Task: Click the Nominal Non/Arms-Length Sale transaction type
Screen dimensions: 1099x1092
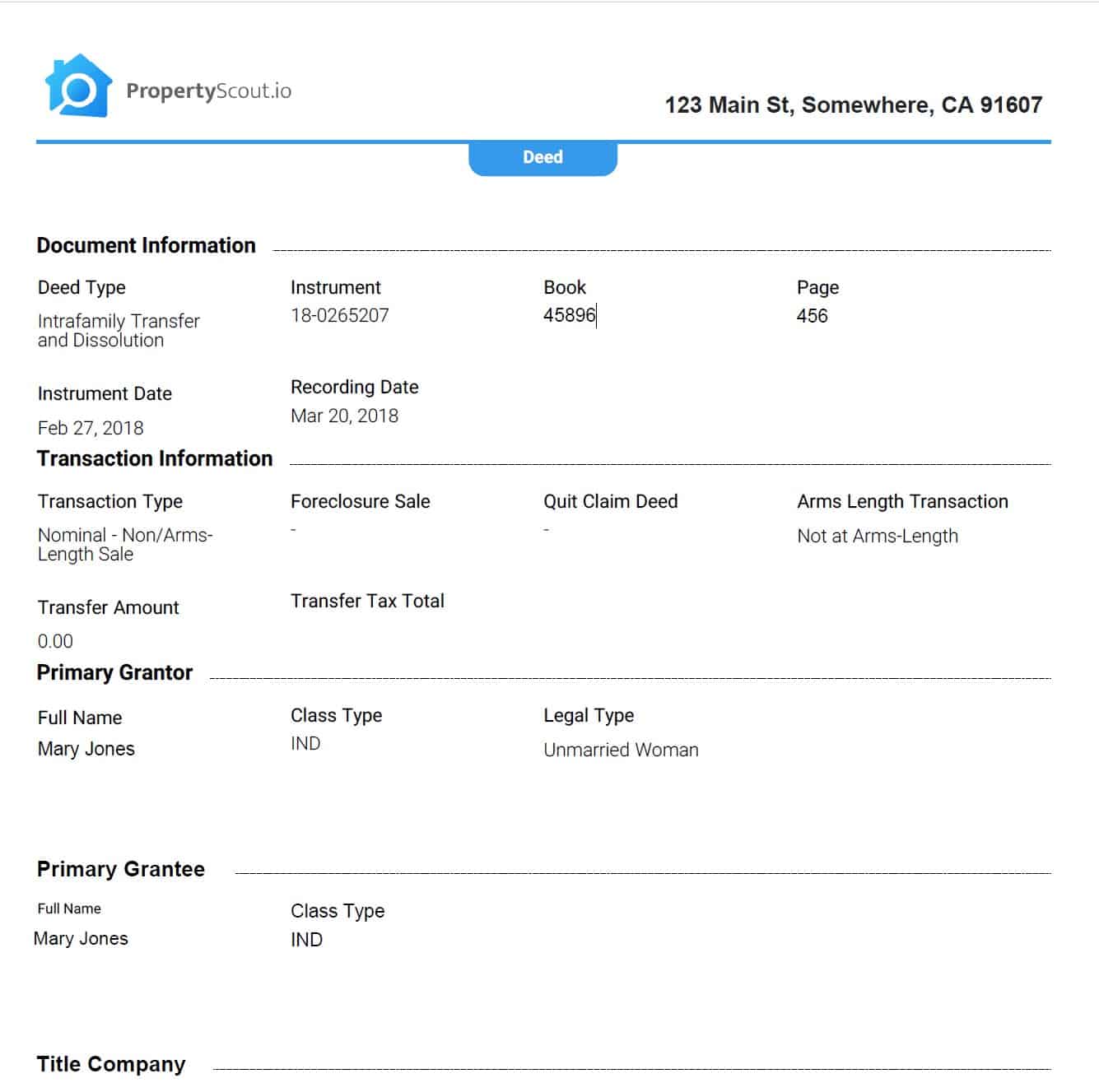Action: [124, 545]
